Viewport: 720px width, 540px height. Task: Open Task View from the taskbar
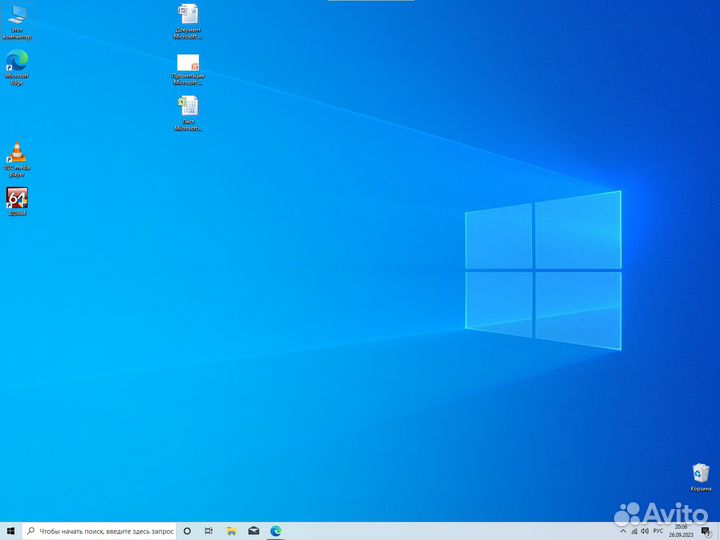click(x=209, y=531)
